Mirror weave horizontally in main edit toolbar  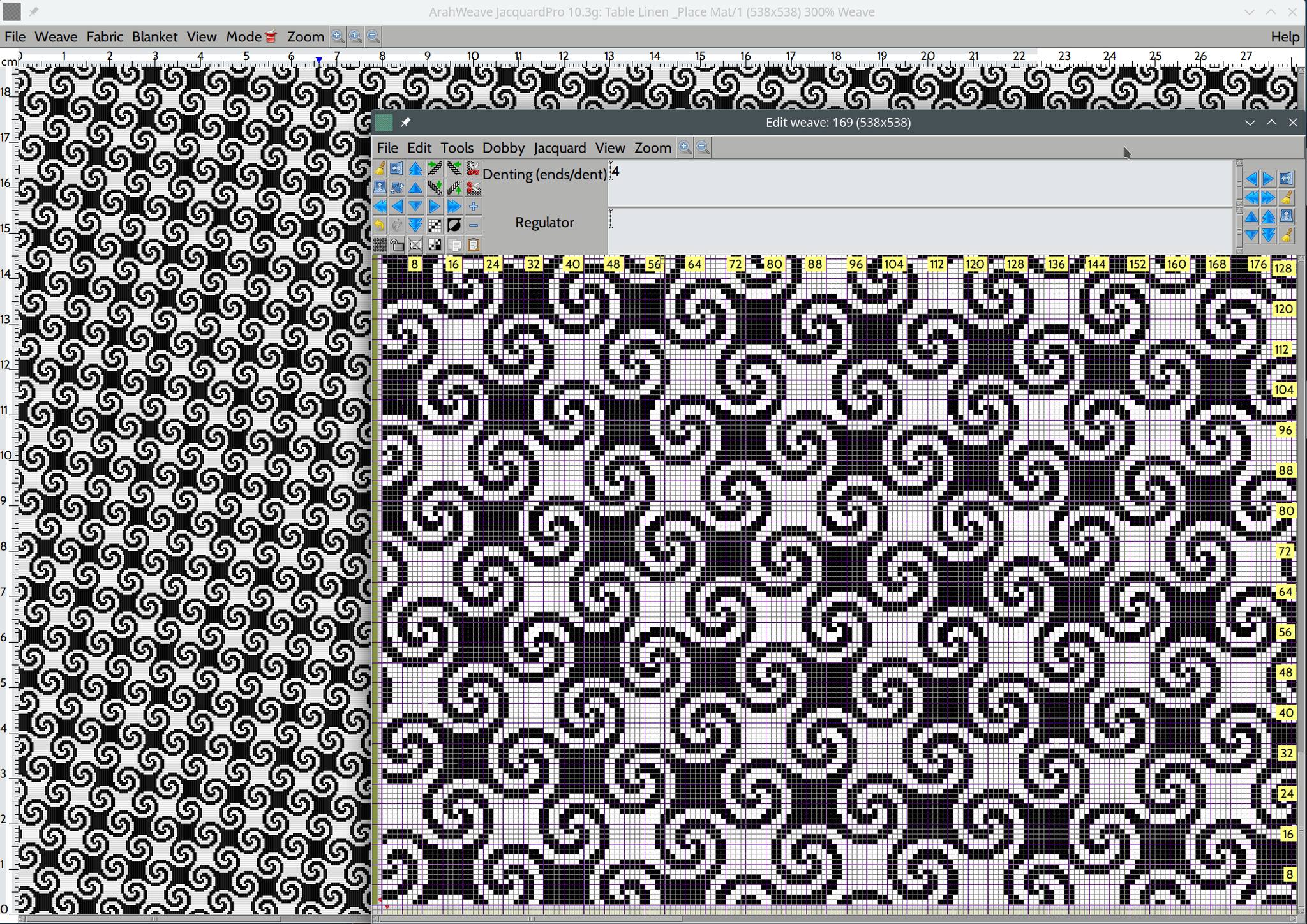396,168
